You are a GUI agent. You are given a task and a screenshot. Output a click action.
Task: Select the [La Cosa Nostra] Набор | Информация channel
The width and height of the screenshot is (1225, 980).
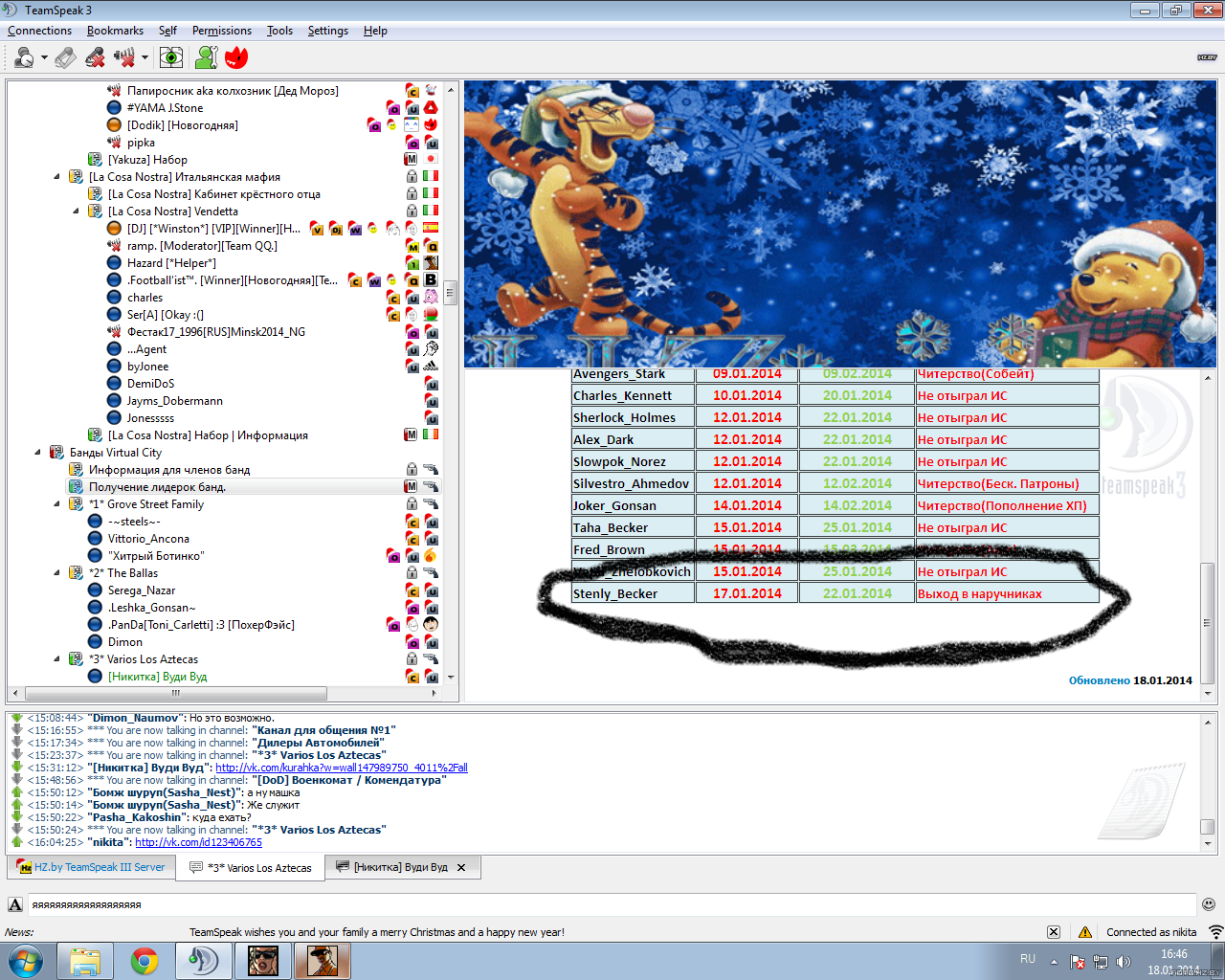[208, 435]
